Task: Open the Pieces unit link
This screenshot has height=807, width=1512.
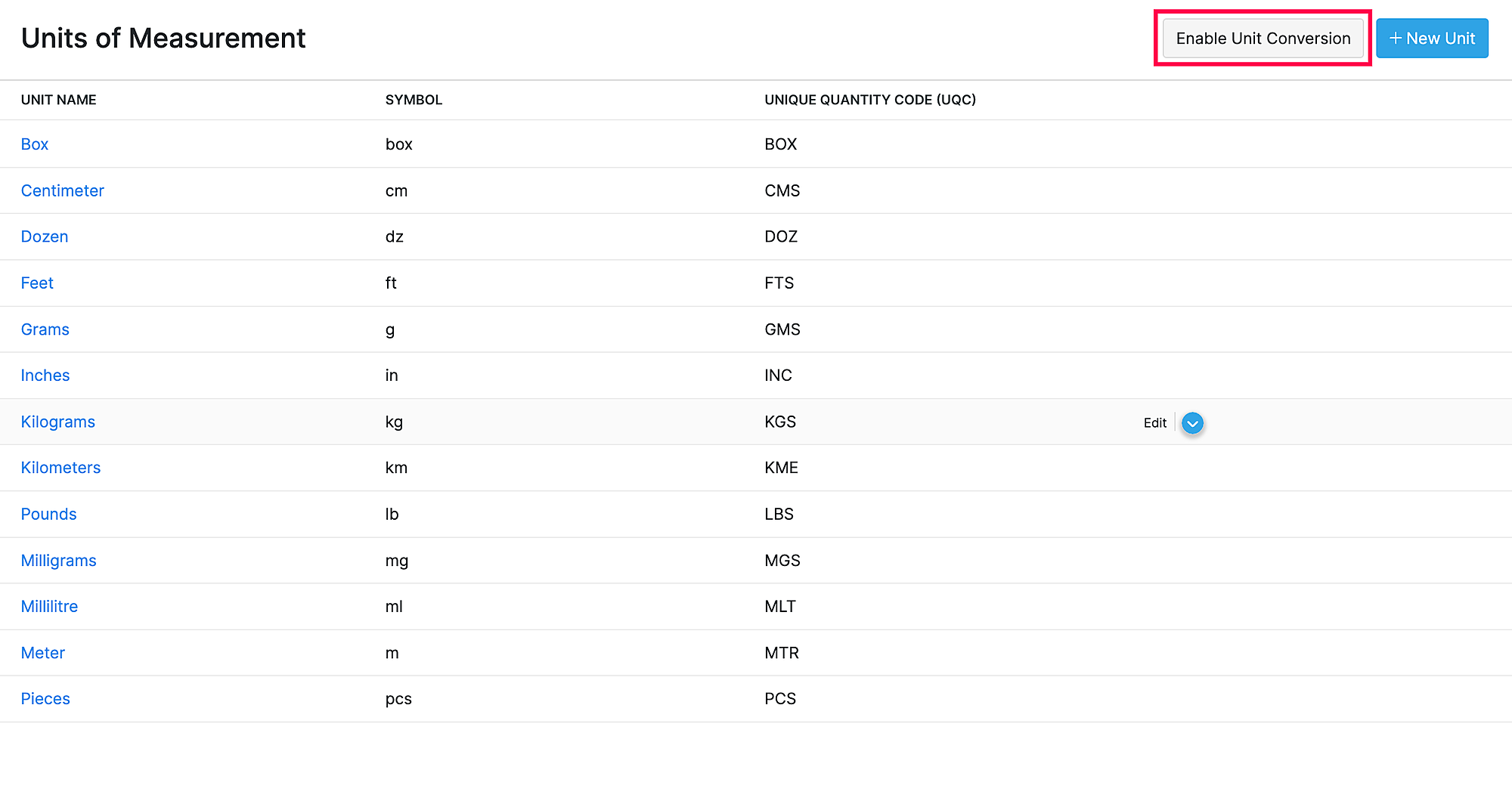Action: pos(45,700)
